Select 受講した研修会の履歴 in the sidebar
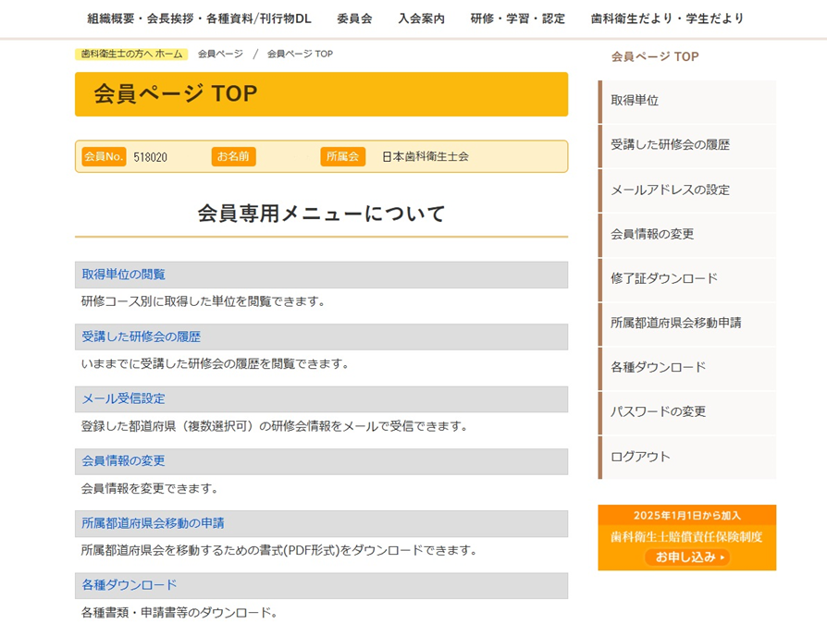 687,145
